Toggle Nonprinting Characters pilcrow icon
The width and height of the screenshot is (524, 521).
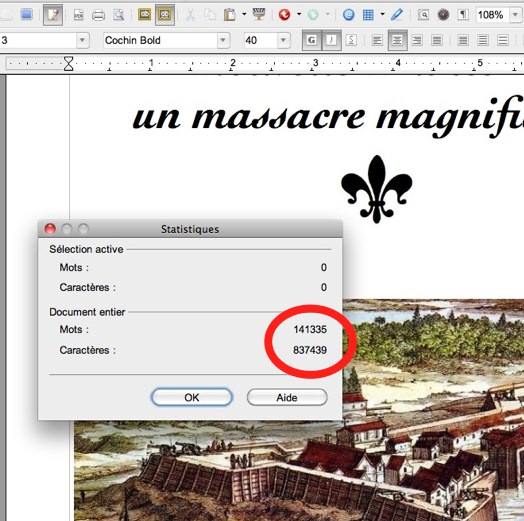point(463,15)
